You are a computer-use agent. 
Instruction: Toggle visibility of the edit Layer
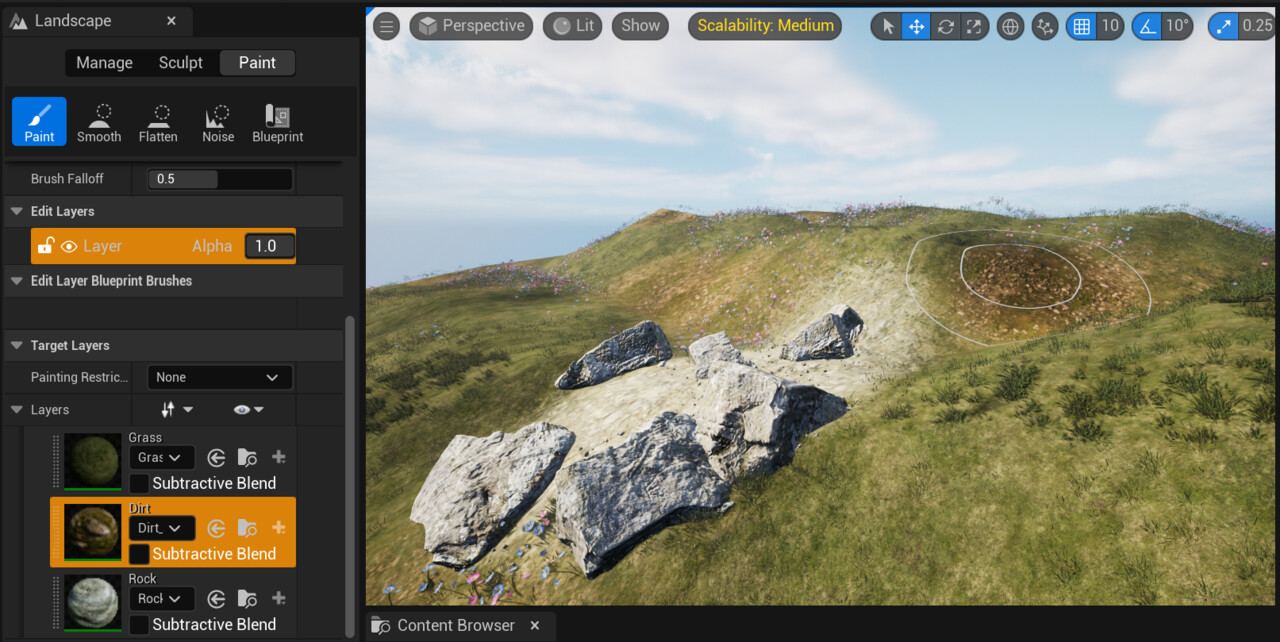(x=68, y=245)
